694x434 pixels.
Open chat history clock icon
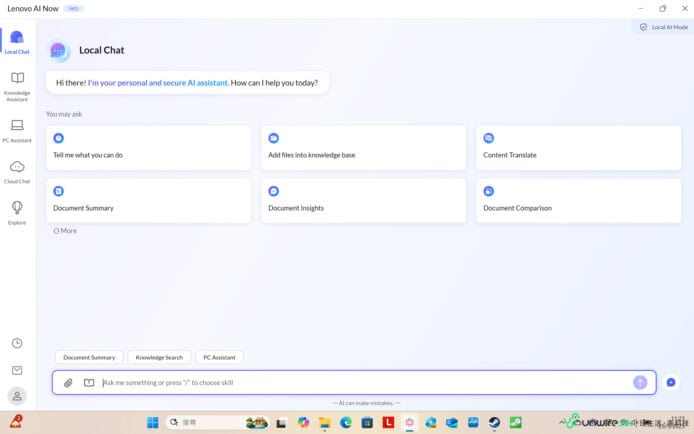[x=17, y=343]
